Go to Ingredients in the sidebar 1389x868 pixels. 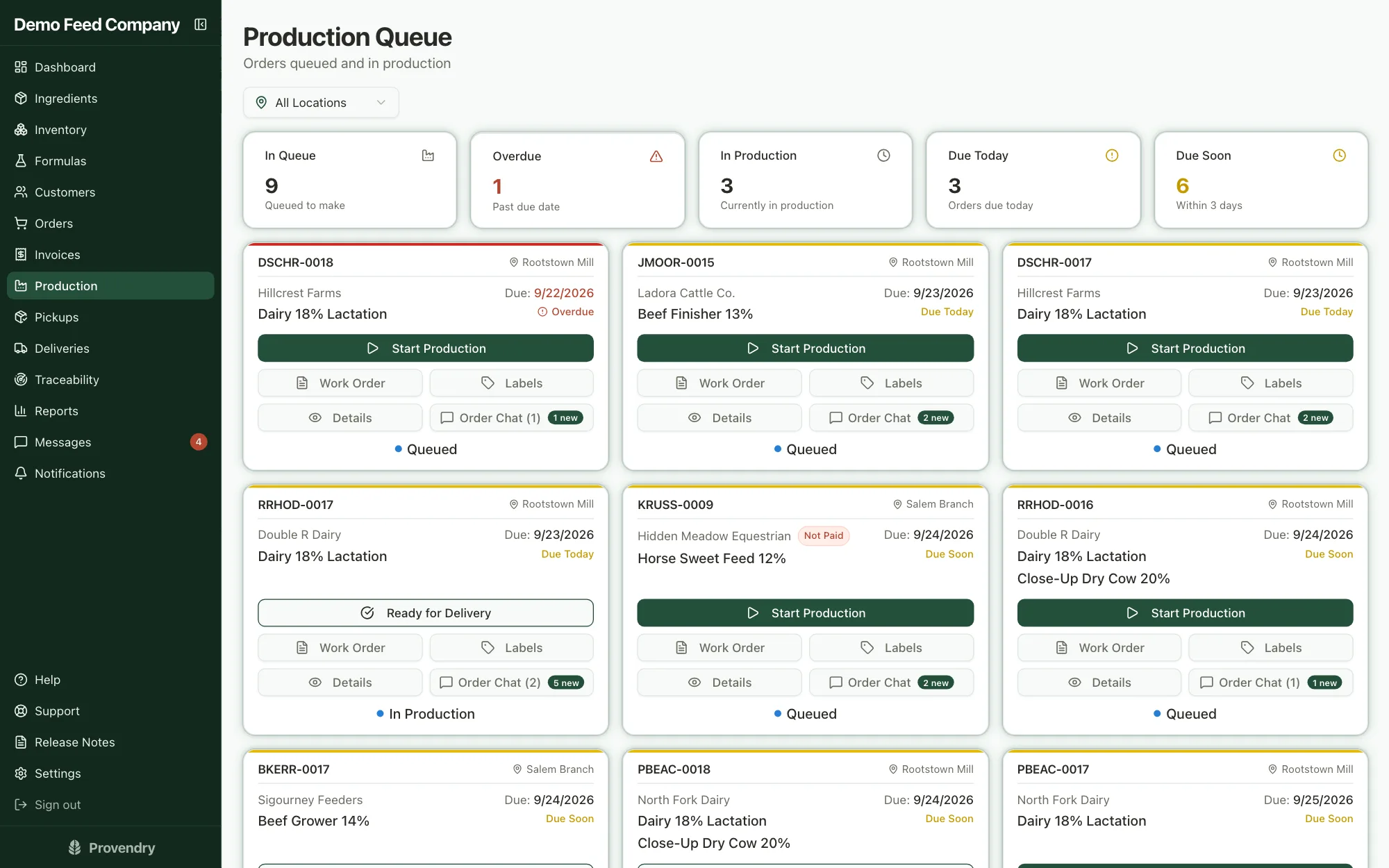coord(110,99)
